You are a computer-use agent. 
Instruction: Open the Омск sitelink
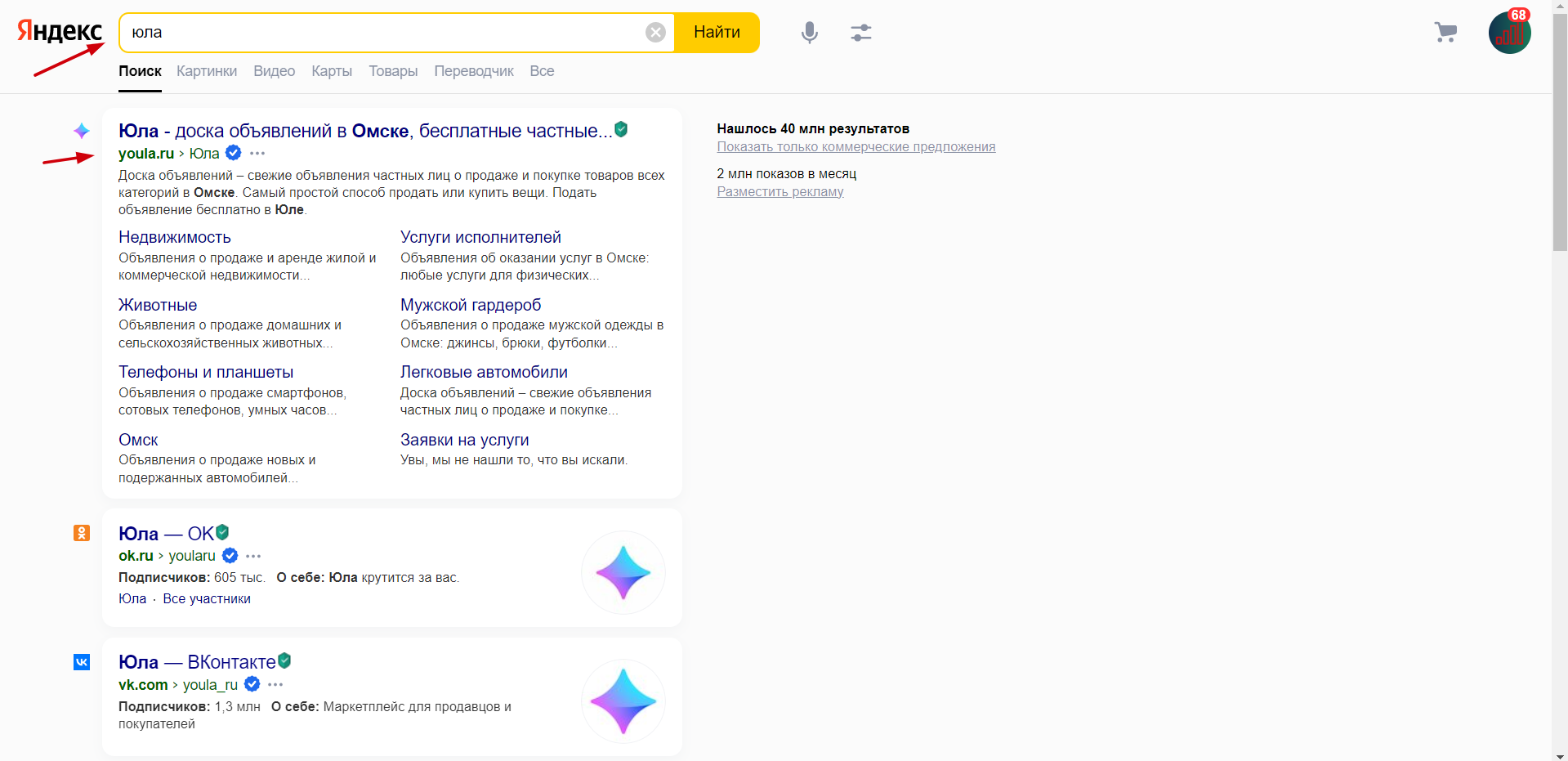138,440
